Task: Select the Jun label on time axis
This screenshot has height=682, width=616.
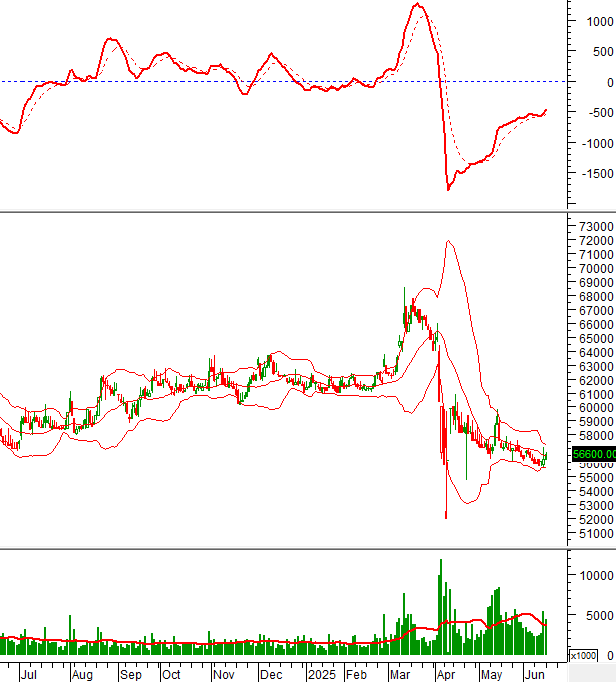Action: pos(535,675)
